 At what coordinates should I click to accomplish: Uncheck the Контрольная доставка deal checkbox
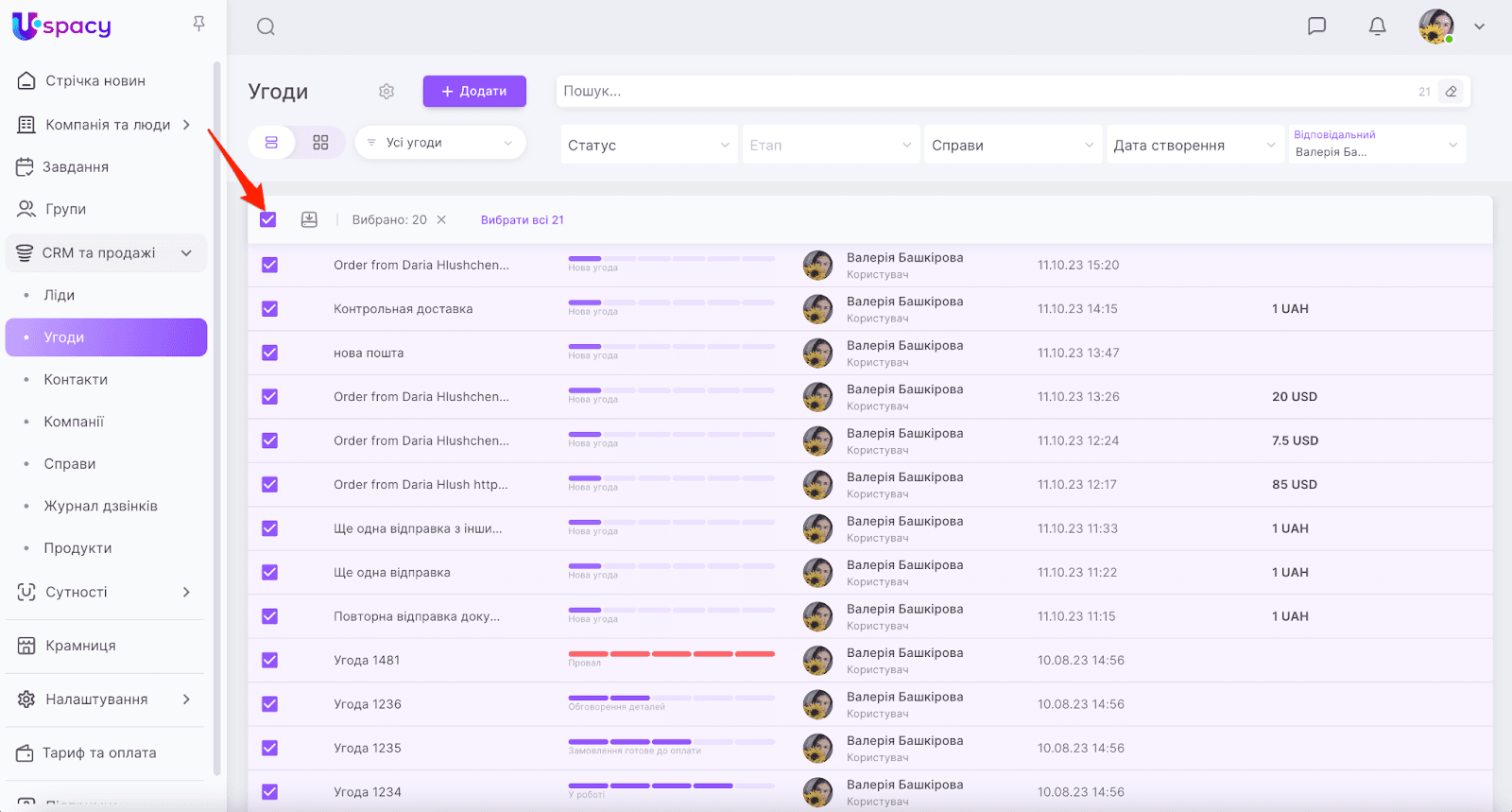[x=269, y=309]
